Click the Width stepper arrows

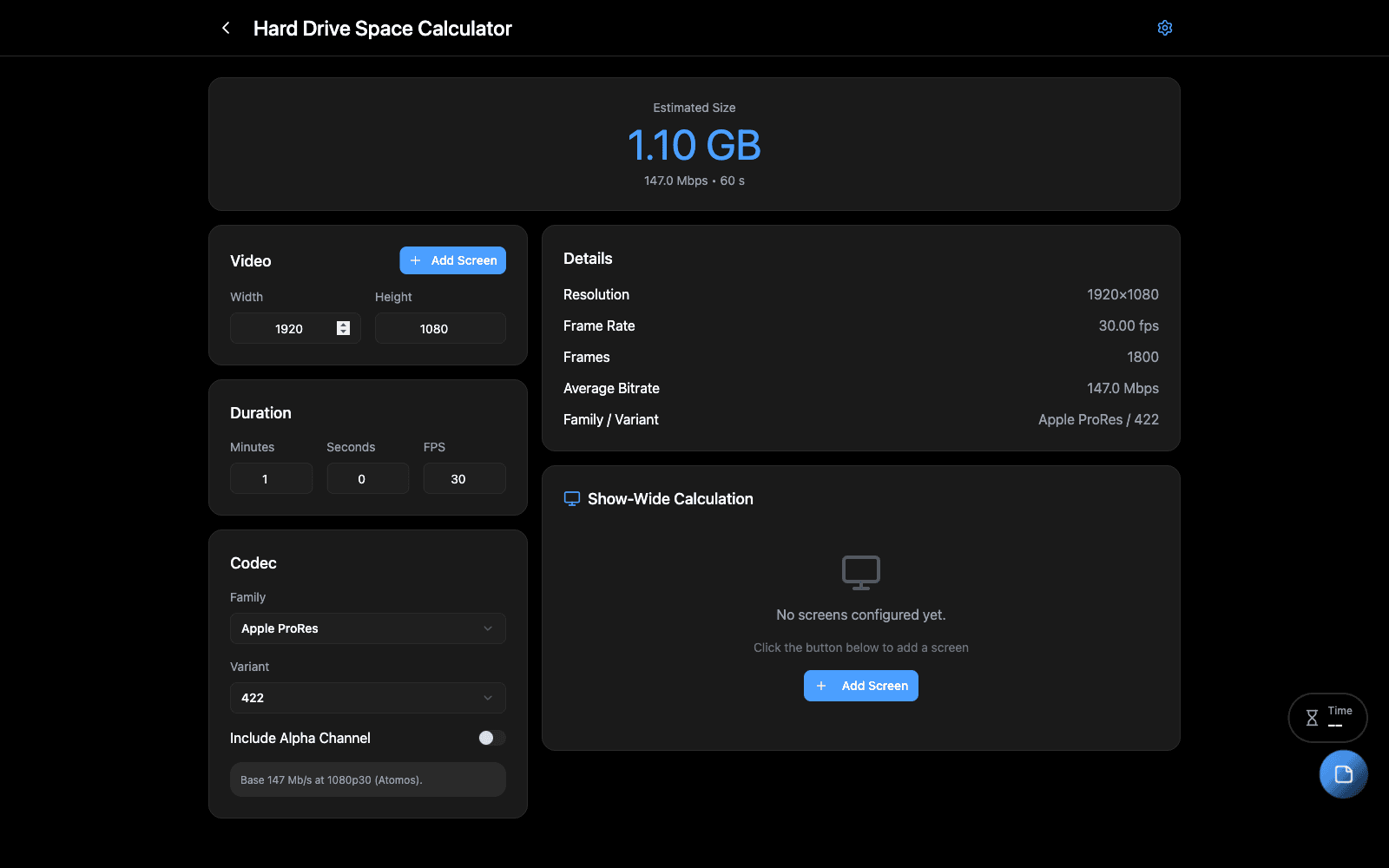point(343,328)
